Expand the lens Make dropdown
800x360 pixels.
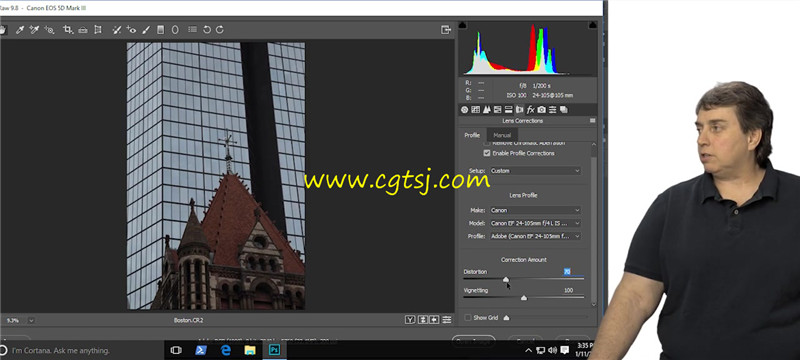pyautogui.click(x=535, y=210)
